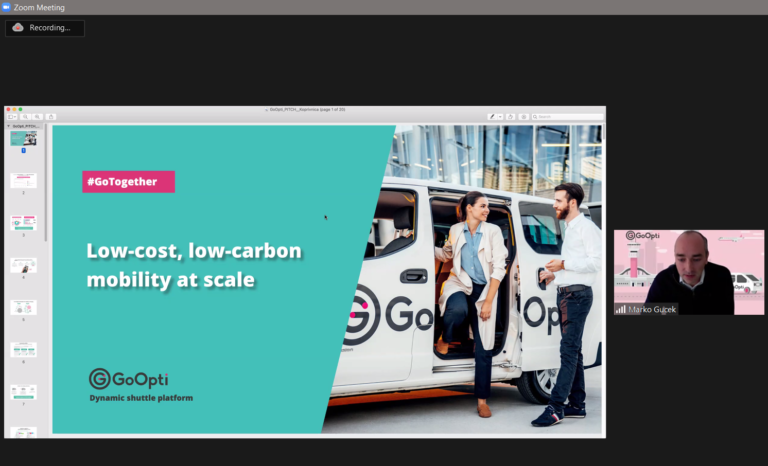Click the signal strength icon on video tile
The image size is (768, 466).
point(621,309)
